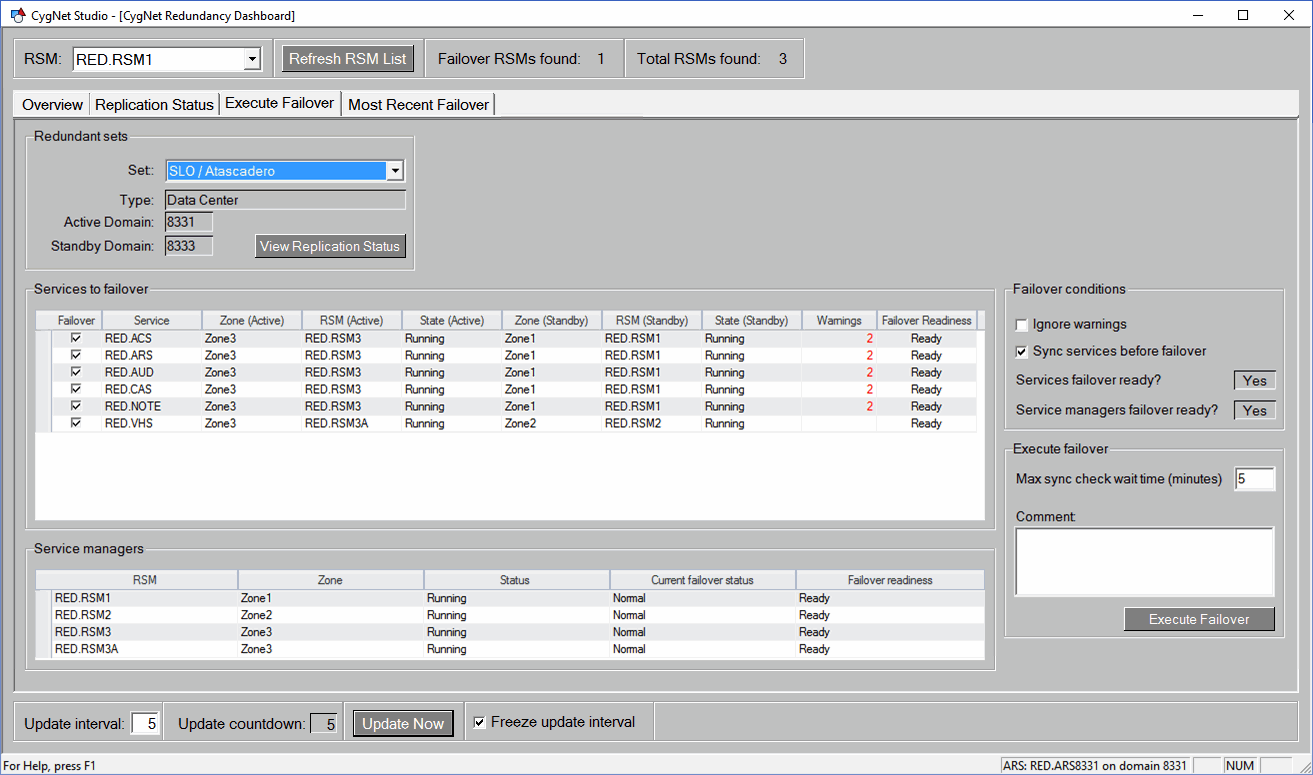Disable Sync services before failover
1313x775 pixels.
(x=1022, y=352)
